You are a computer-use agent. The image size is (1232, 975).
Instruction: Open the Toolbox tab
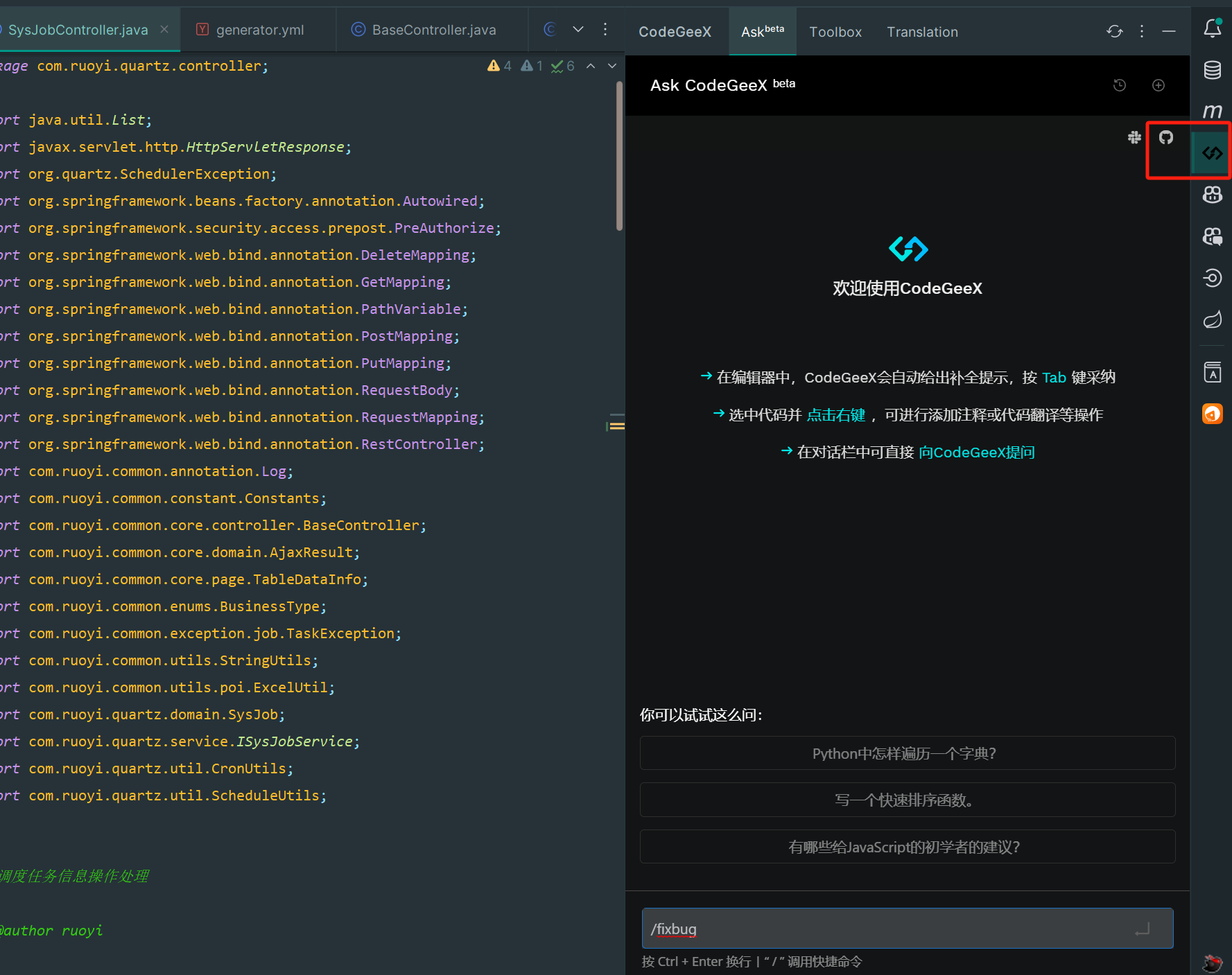point(835,32)
